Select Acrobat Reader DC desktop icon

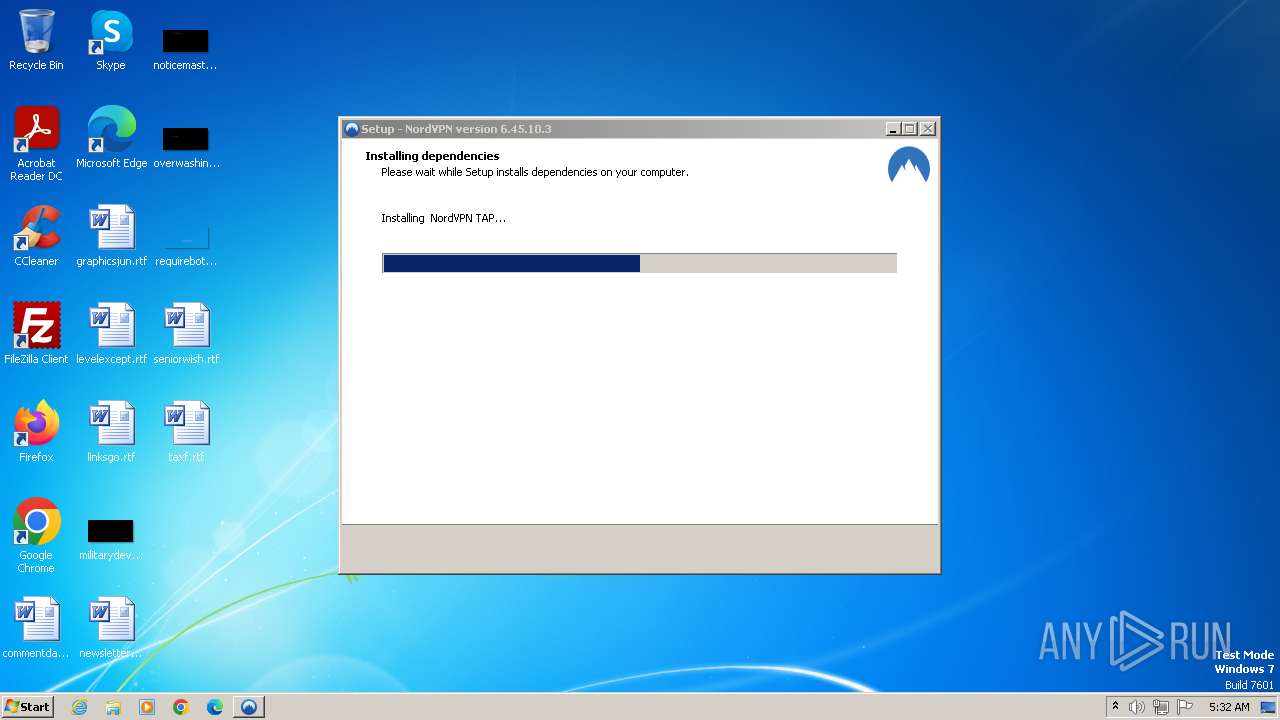[x=36, y=143]
